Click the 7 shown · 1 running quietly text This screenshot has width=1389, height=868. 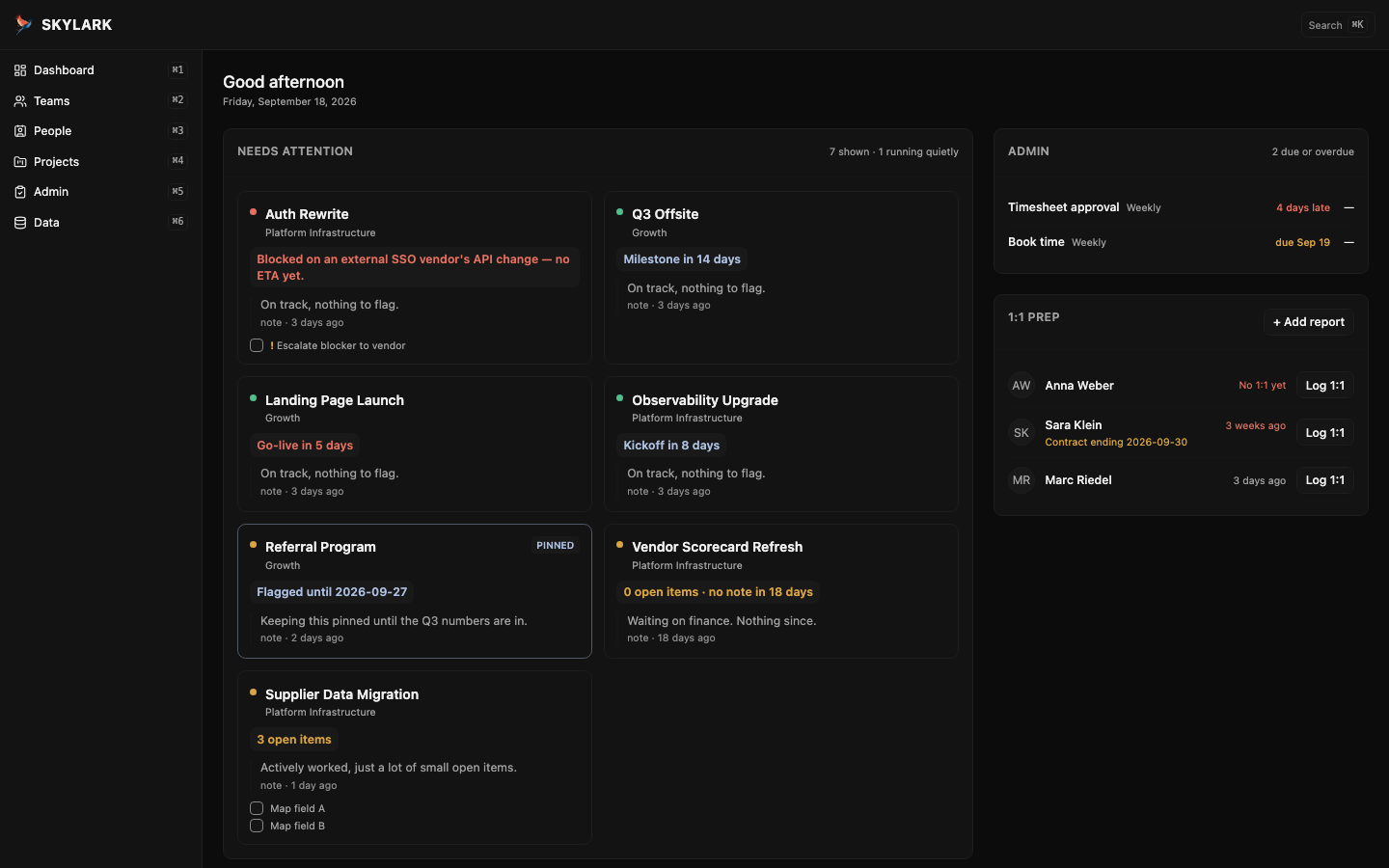894,151
